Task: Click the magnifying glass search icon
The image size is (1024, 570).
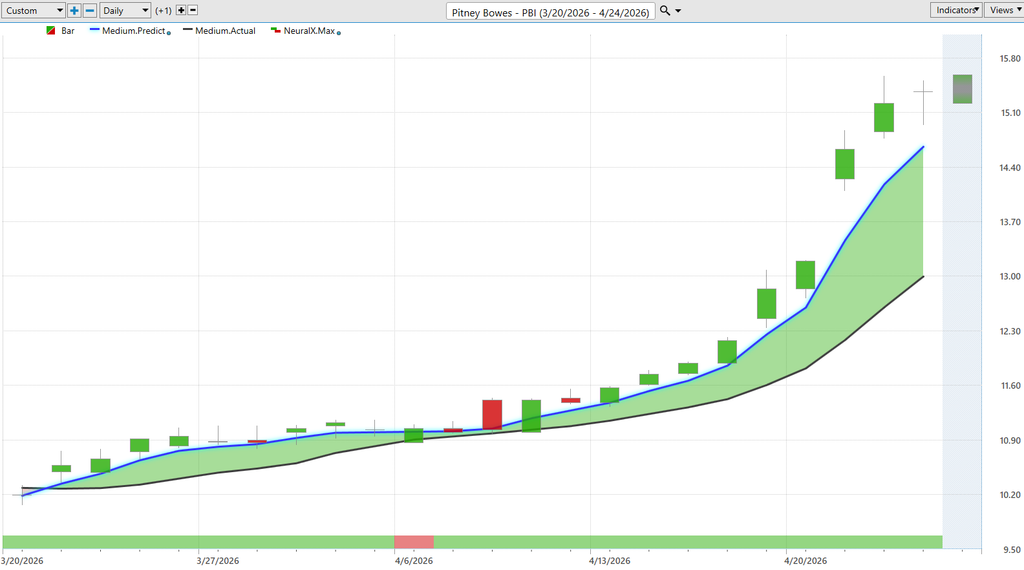Action: tap(665, 10)
